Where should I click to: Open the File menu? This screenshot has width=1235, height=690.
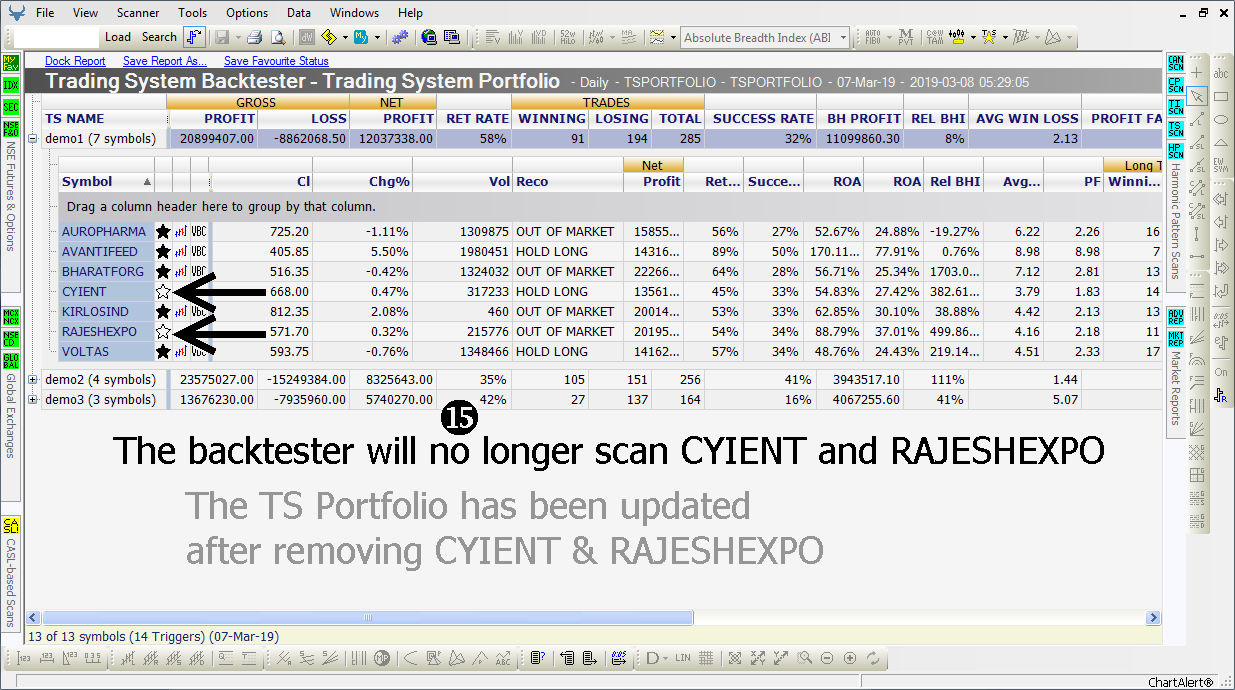(45, 13)
